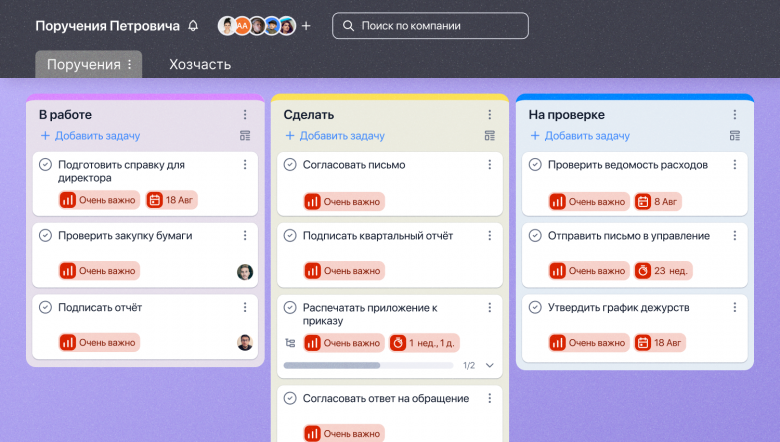780x442 pixels.
Task: Switch to the Хозчасть tab
Action: (x=200, y=64)
